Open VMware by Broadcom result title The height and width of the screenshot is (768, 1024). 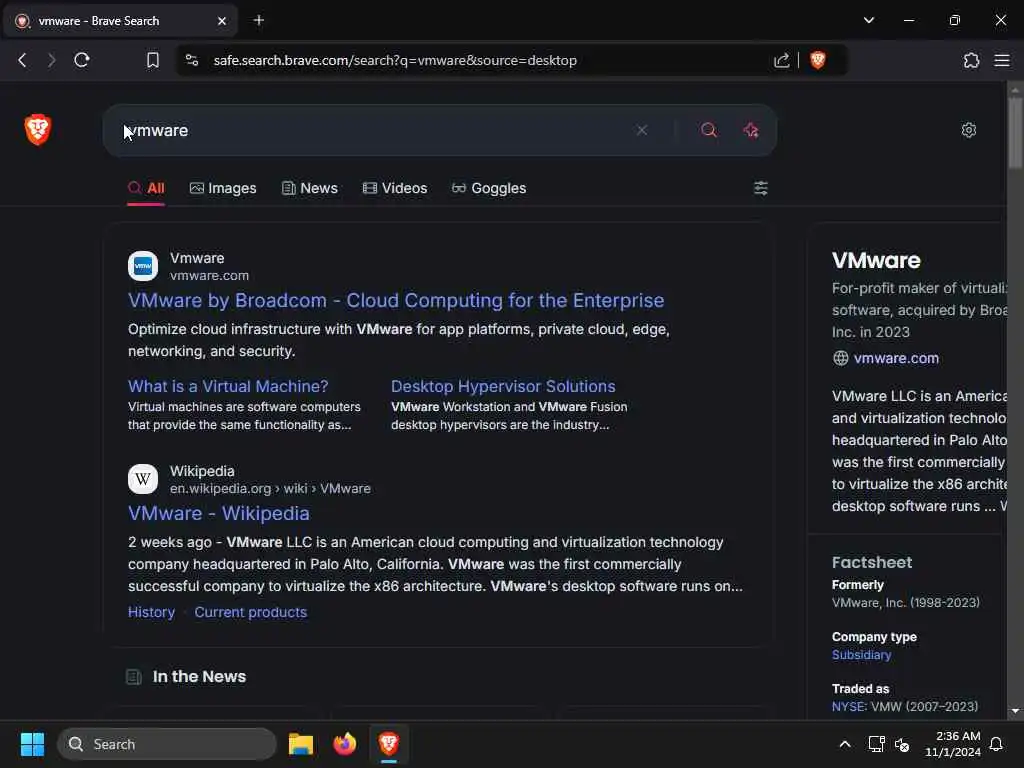pos(396,300)
